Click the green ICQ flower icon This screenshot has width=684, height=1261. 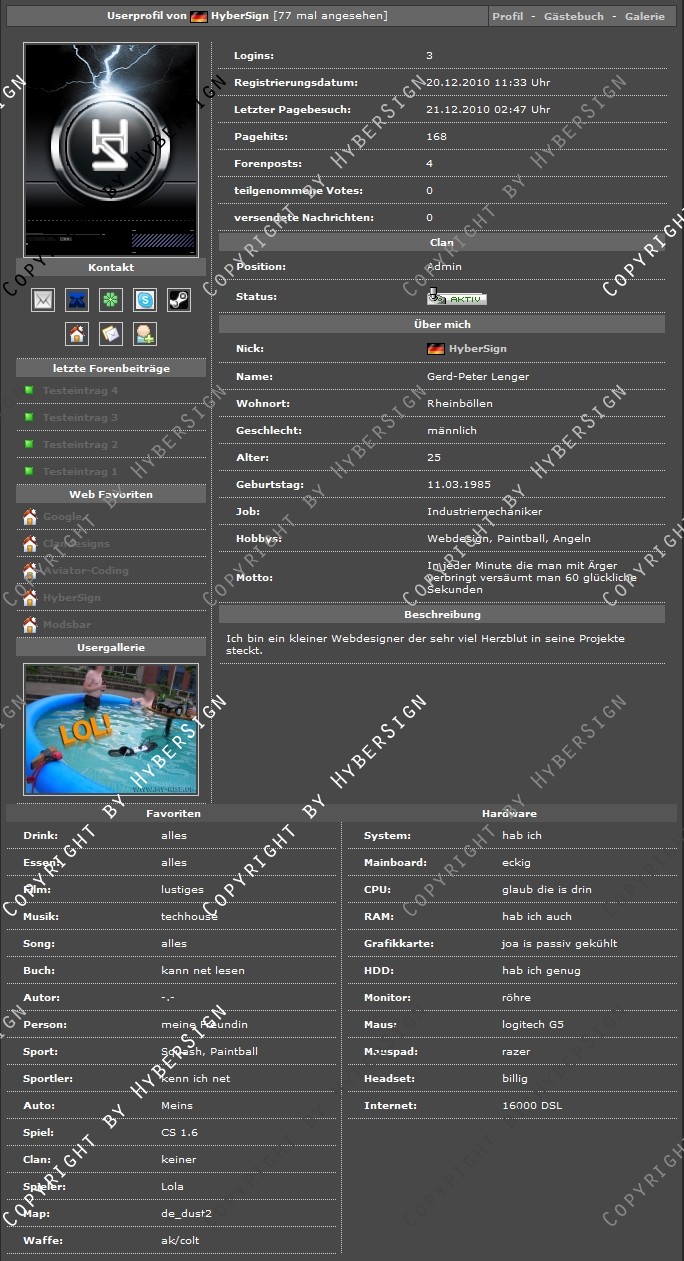pyautogui.click(x=111, y=300)
